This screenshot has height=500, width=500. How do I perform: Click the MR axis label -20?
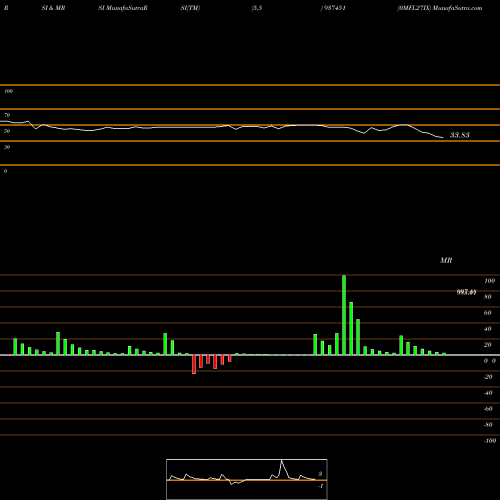[x=488, y=377]
